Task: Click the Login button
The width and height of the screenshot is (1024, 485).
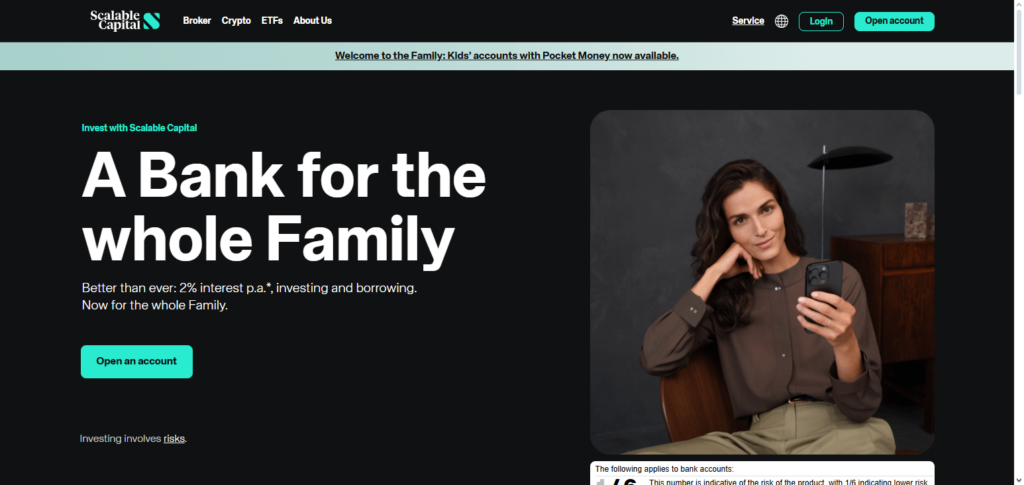Action: [x=821, y=21]
